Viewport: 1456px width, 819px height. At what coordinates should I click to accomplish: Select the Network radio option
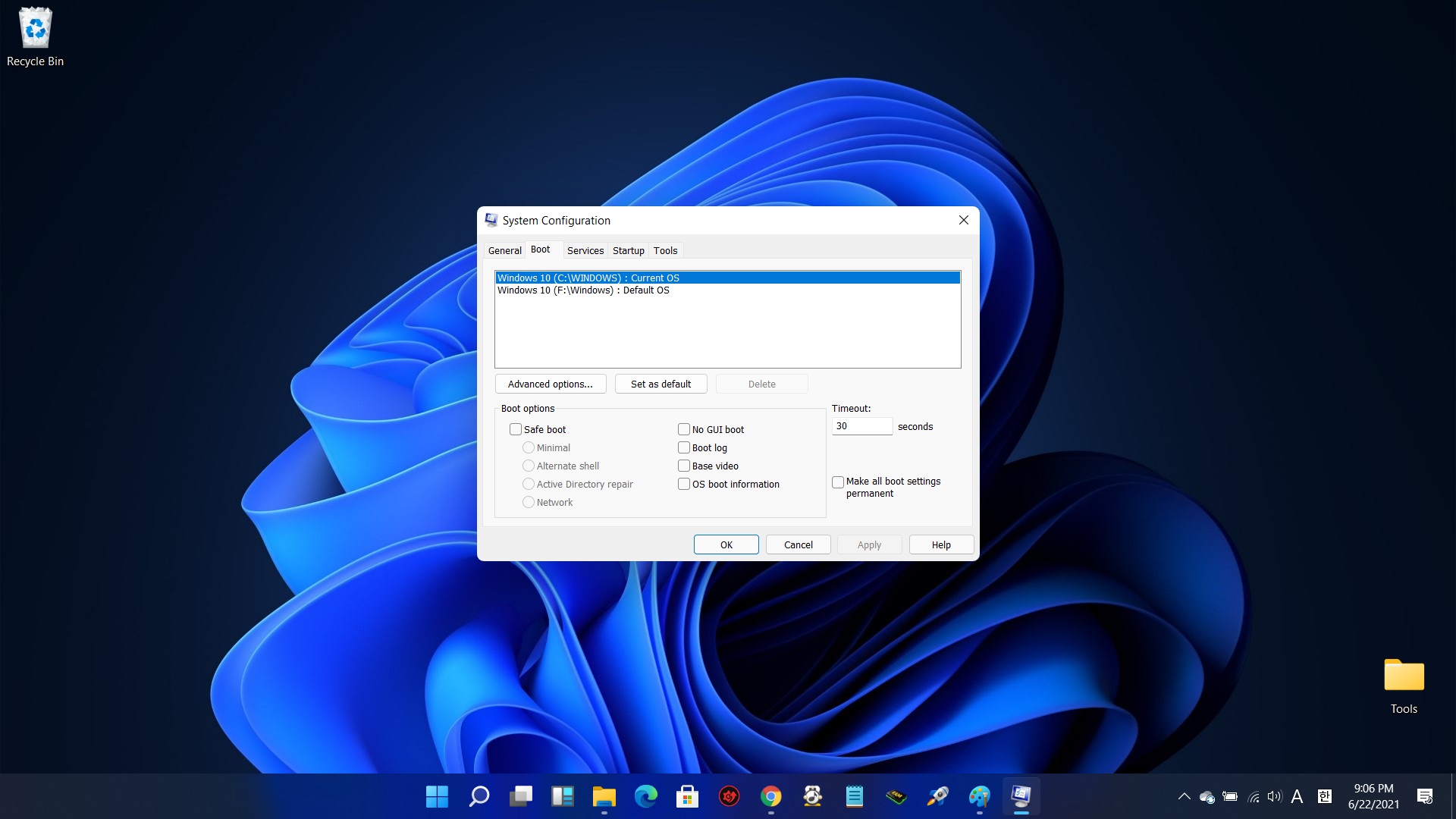(x=529, y=502)
